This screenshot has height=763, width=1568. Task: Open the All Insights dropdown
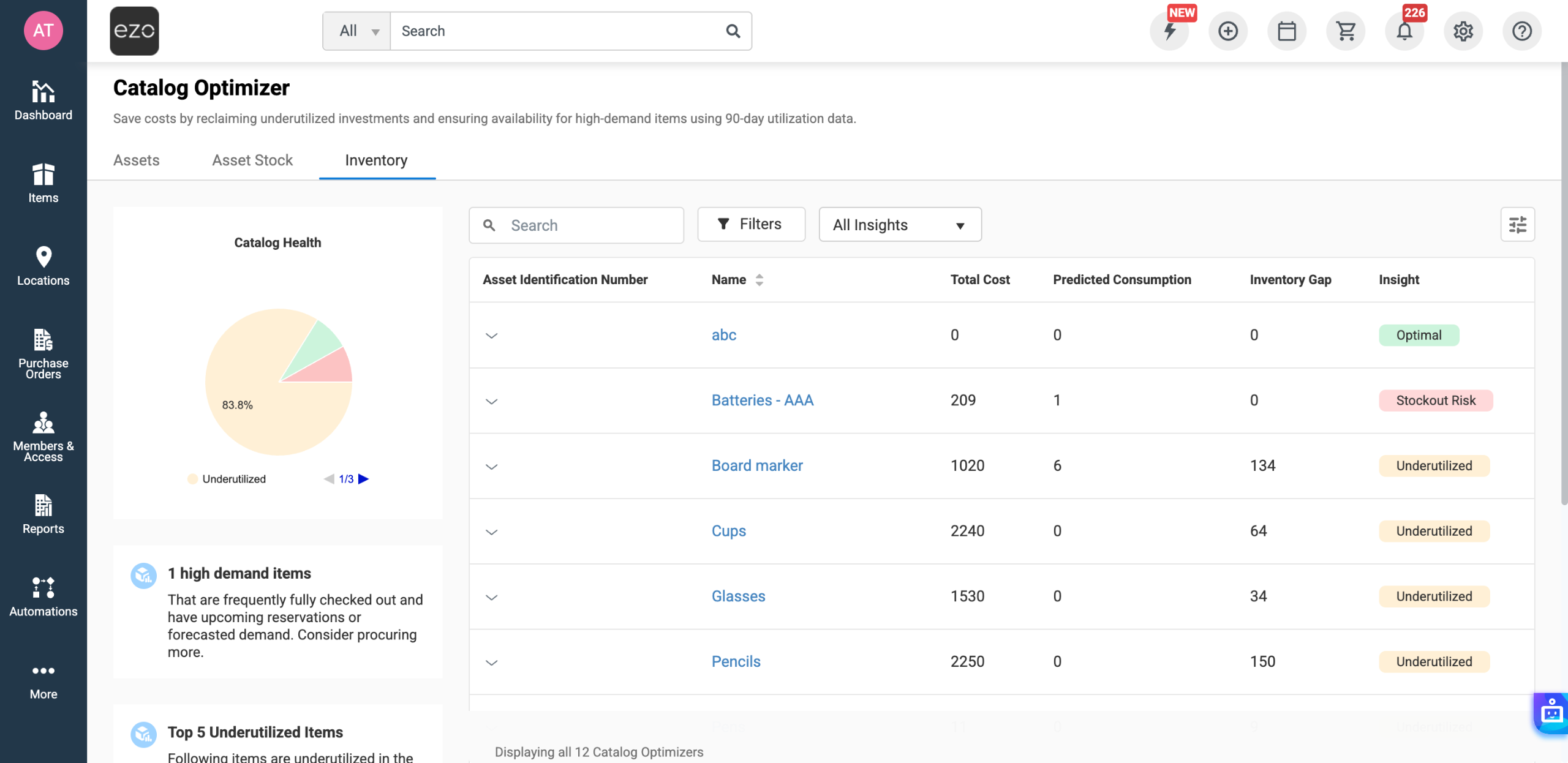point(899,225)
